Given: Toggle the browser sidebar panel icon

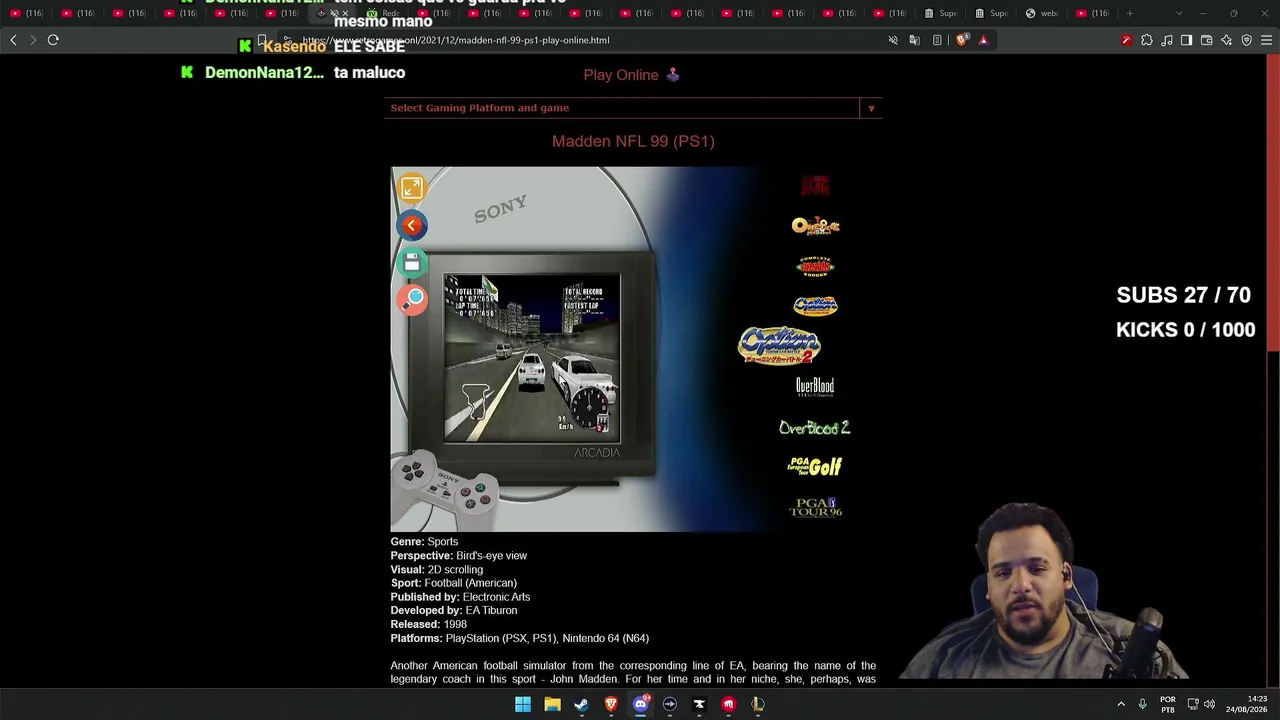Looking at the screenshot, I should tap(1187, 40).
